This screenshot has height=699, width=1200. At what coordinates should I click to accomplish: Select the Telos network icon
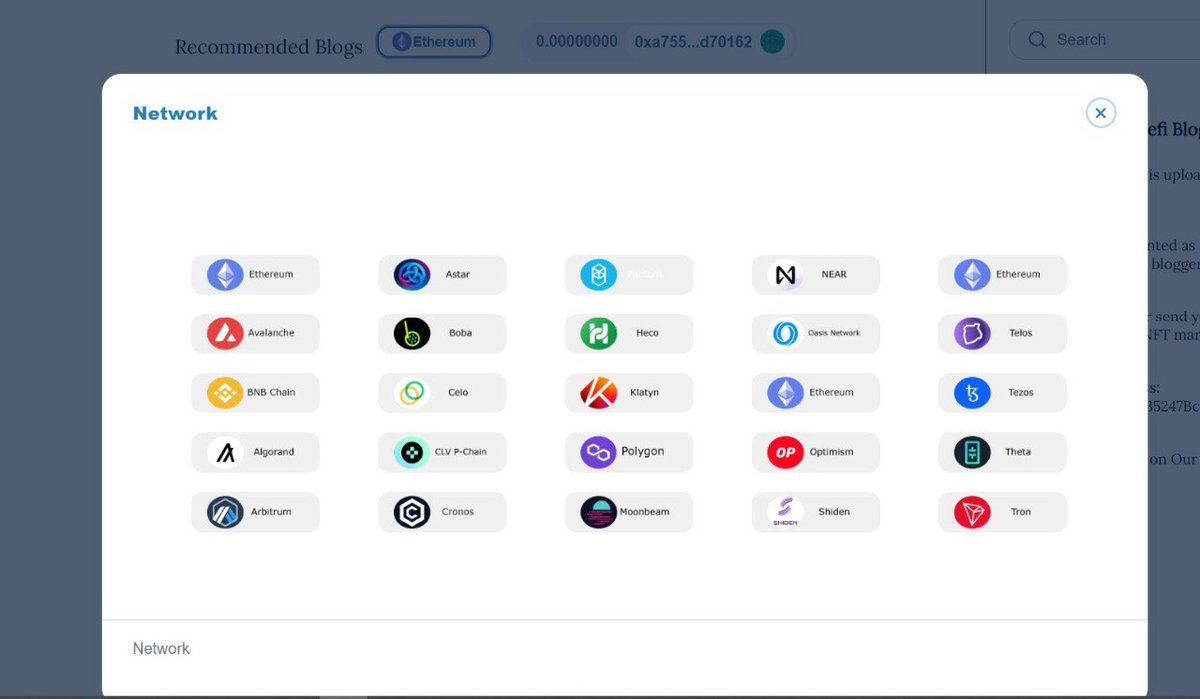coord(973,333)
